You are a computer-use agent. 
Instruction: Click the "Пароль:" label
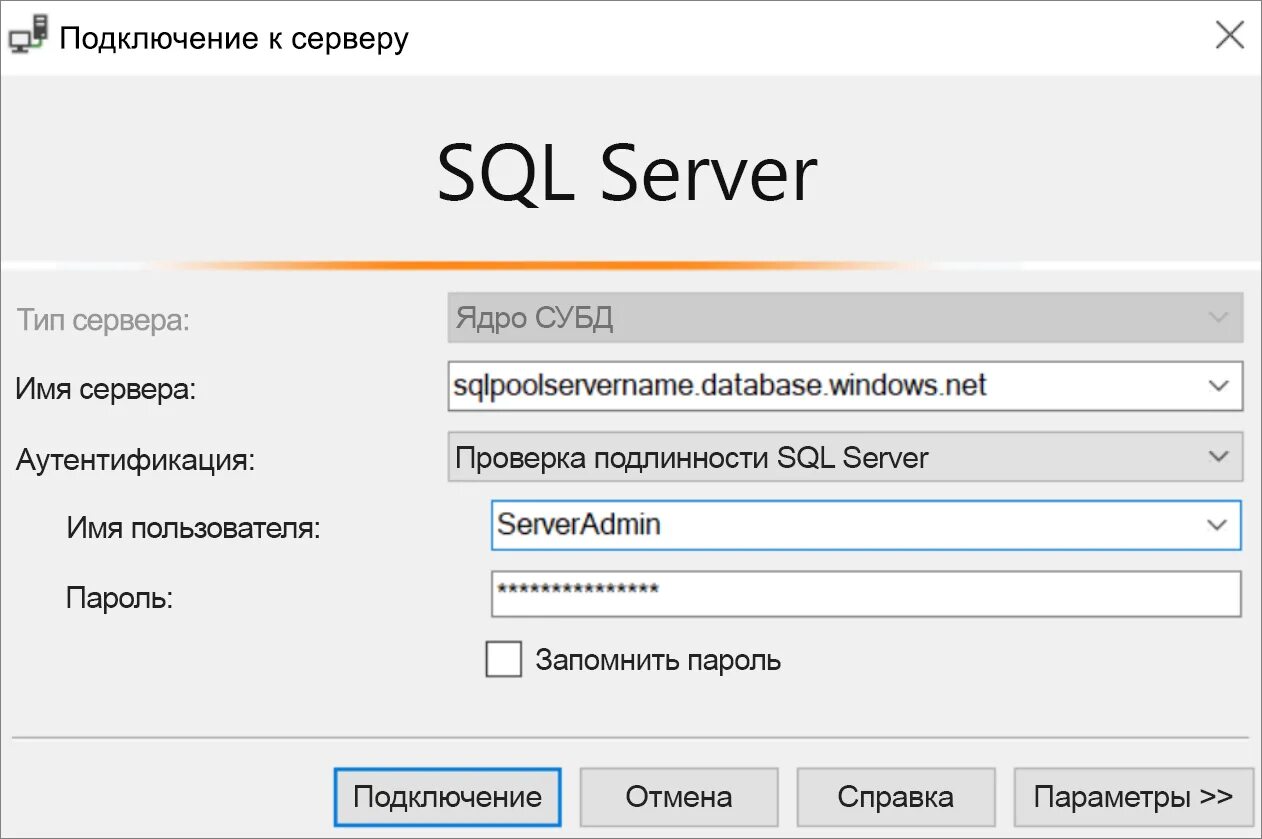tap(120, 598)
